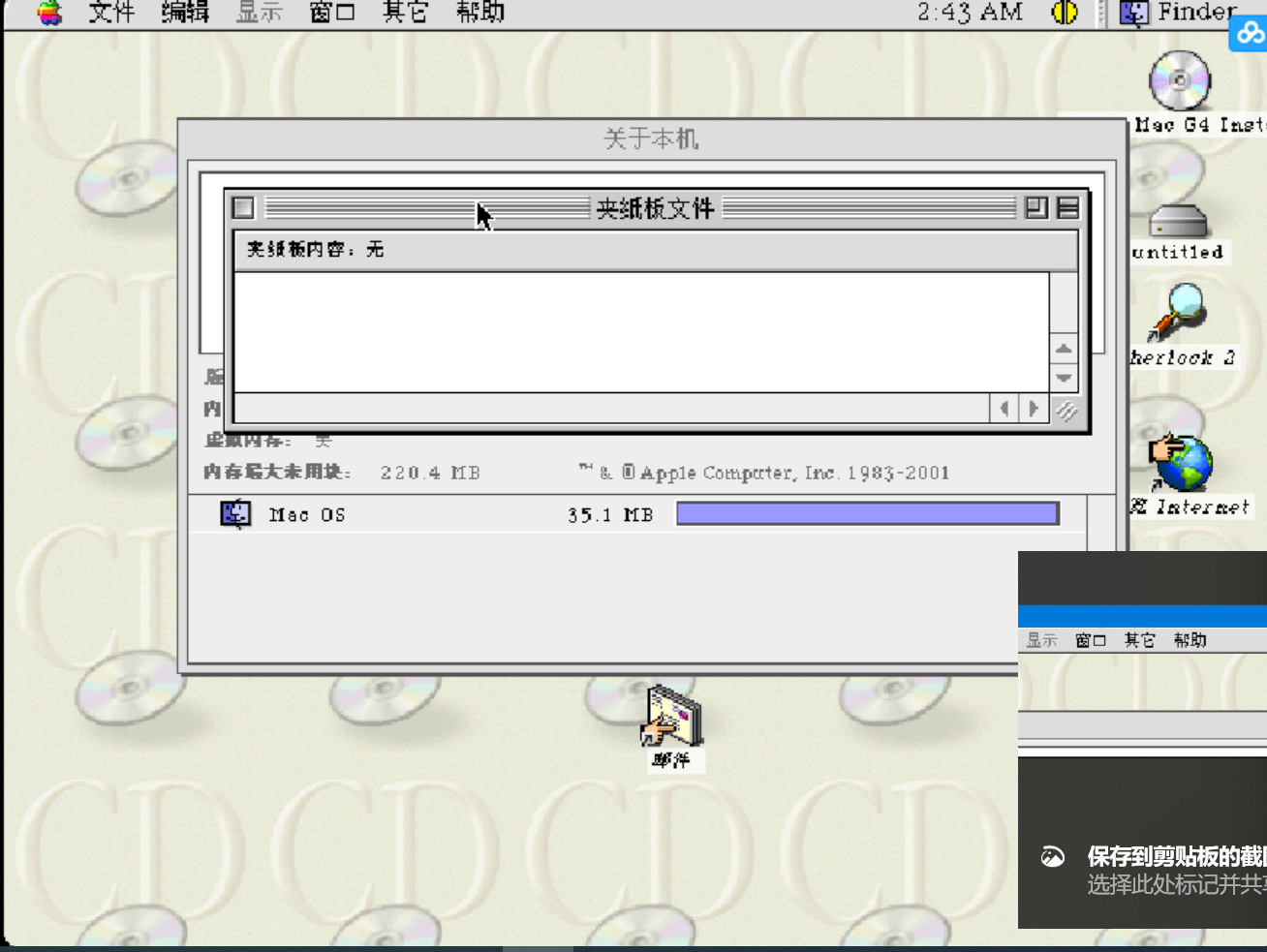Open the 文件 menu

(x=109, y=13)
